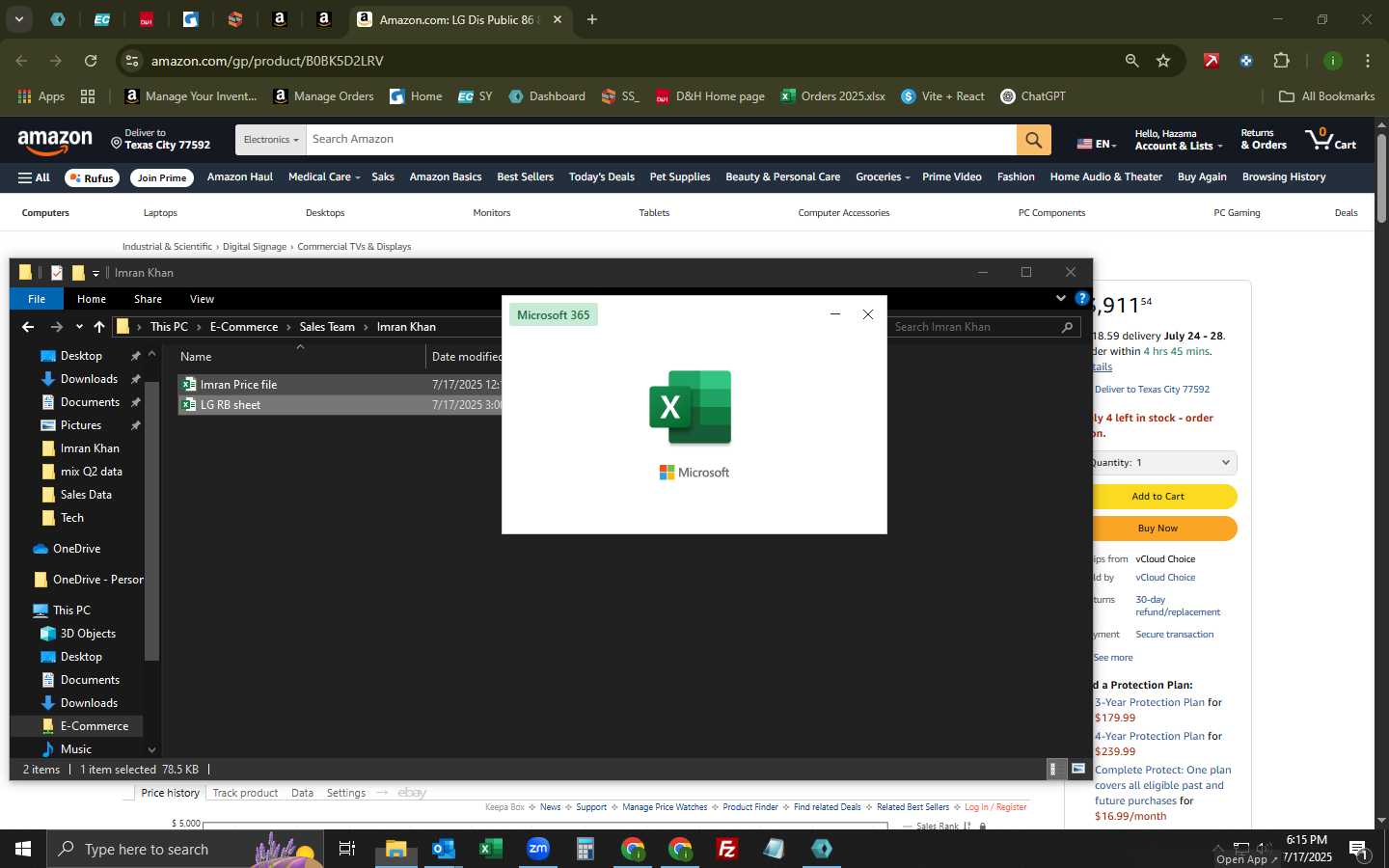The image size is (1389, 868).
Task: Open Electronics search category dropdown
Action: click(270, 140)
